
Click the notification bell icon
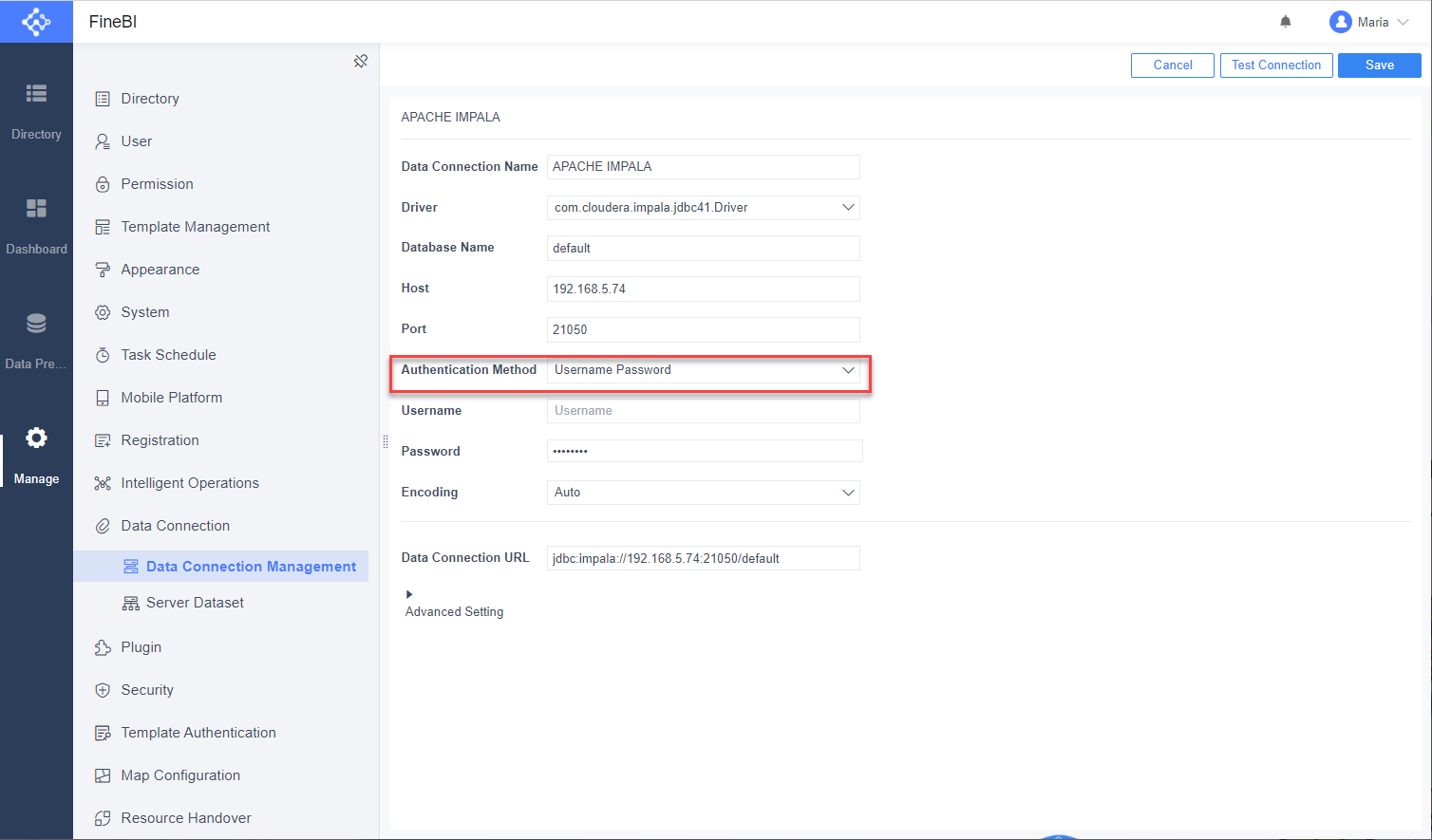click(1286, 22)
